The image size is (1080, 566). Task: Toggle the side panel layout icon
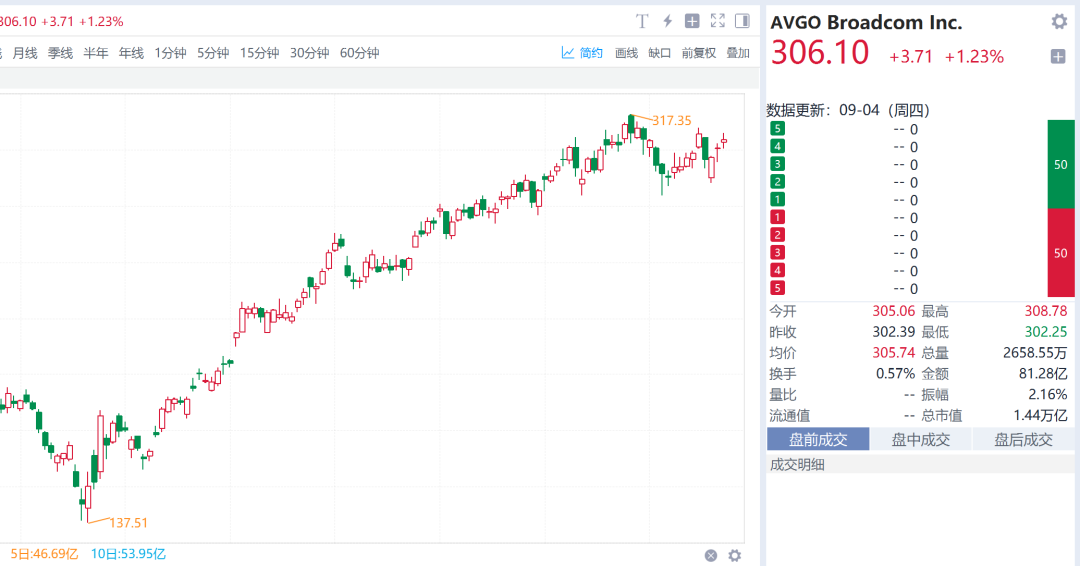(x=742, y=21)
